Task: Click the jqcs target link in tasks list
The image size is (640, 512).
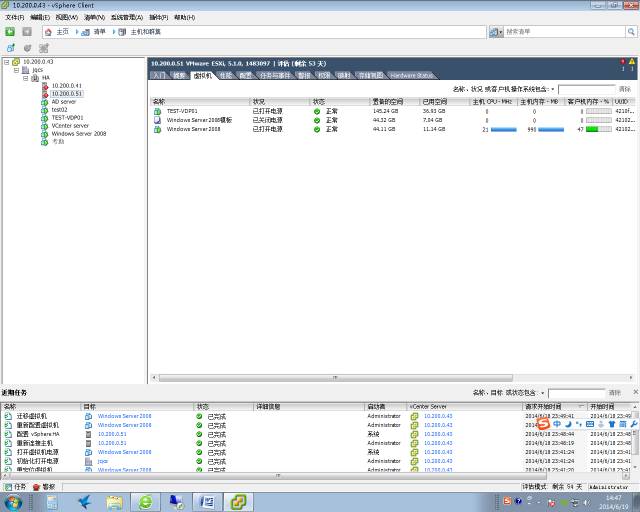Action: [x=103, y=461]
